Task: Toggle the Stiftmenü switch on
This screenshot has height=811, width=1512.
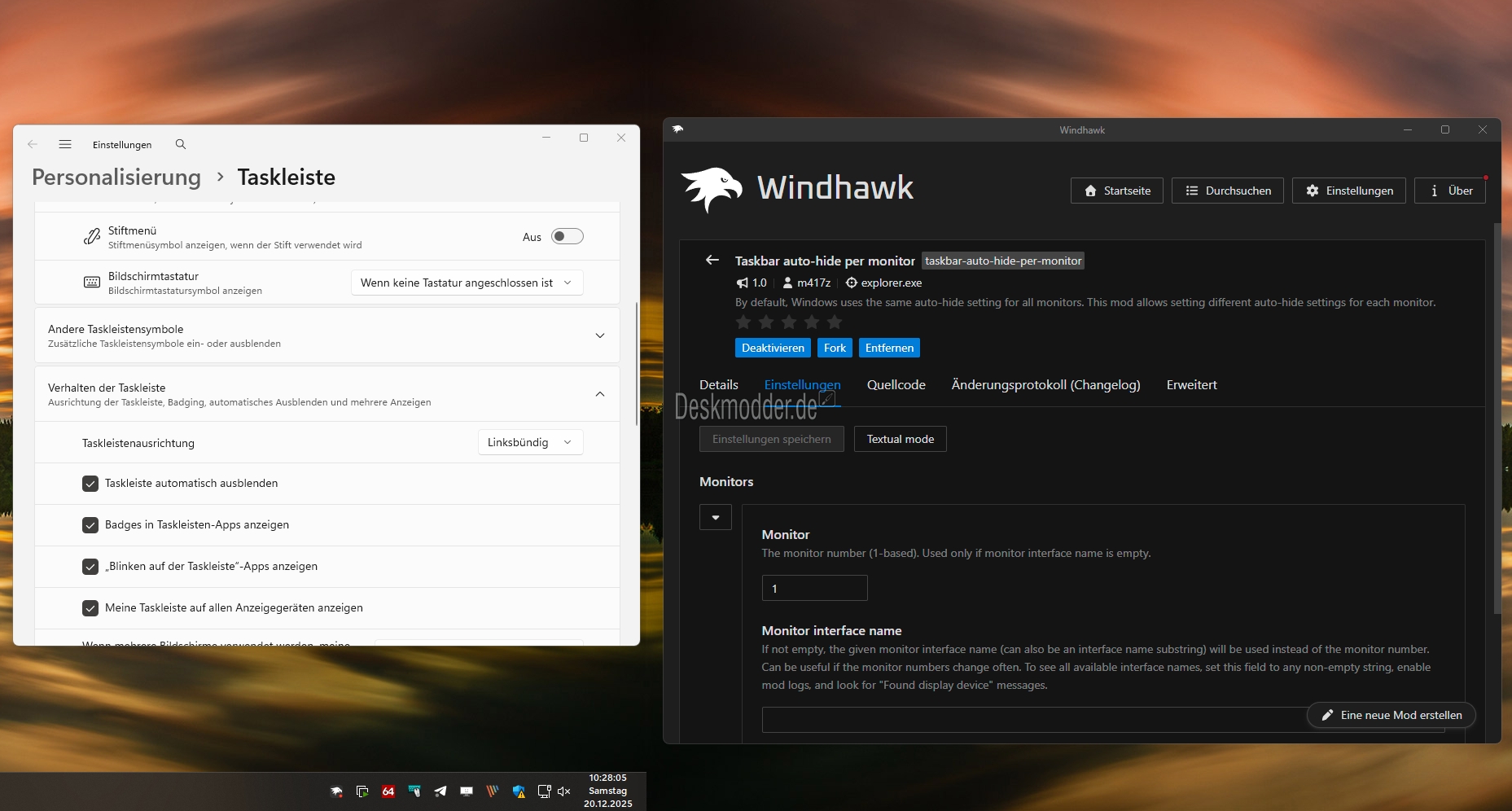Action: coord(567,236)
